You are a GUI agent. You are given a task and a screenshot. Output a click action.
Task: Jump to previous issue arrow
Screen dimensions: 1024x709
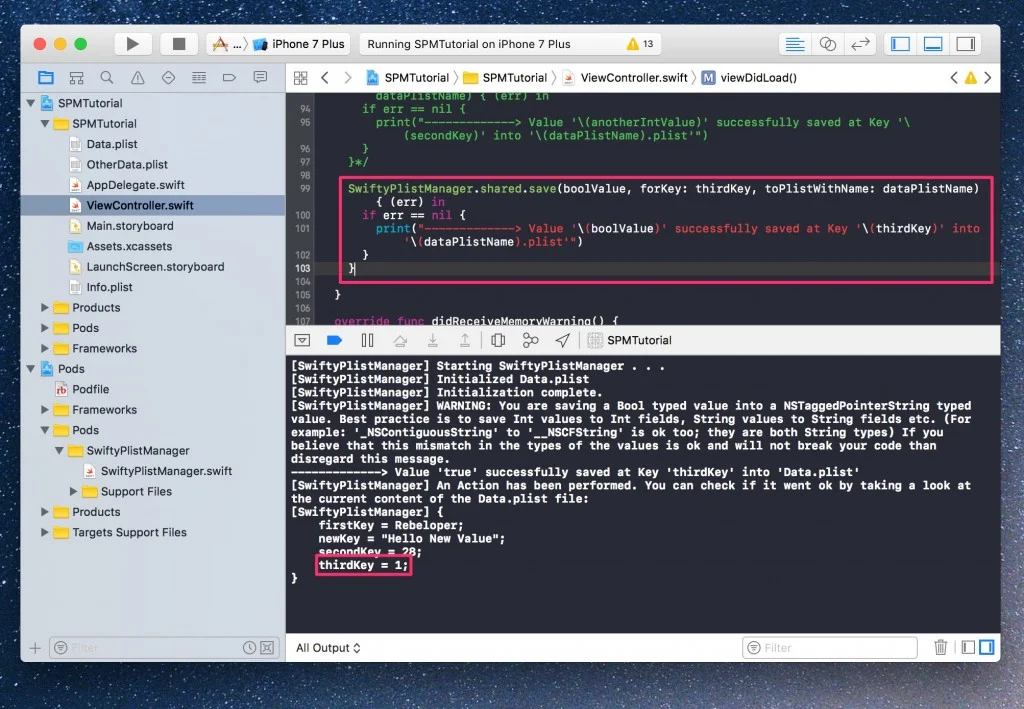click(x=954, y=78)
